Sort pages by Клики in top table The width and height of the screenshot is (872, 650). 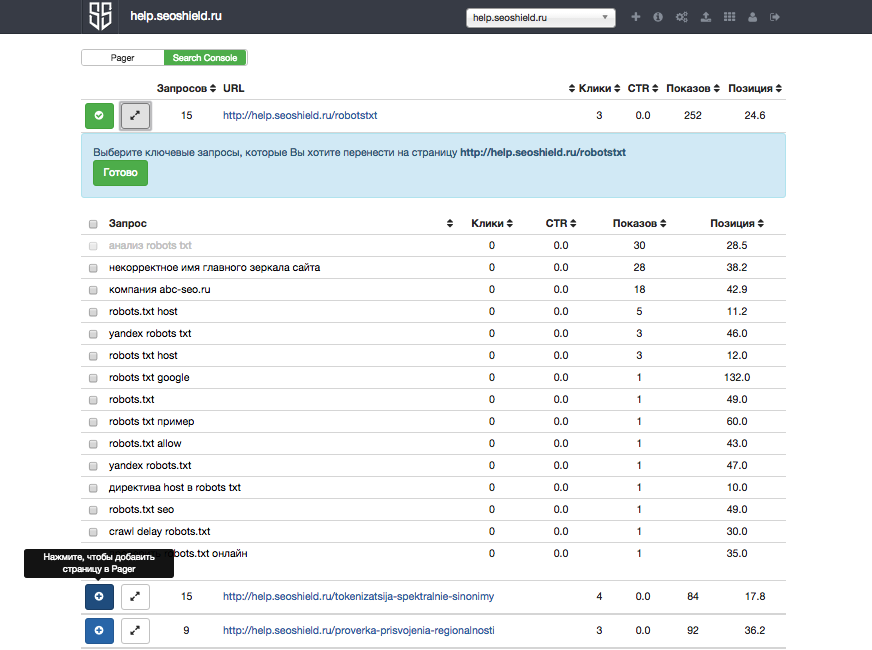(x=617, y=88)
